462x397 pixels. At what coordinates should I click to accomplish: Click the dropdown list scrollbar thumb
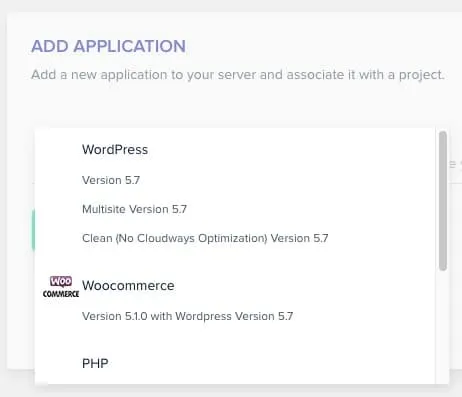tap(443, 201)
